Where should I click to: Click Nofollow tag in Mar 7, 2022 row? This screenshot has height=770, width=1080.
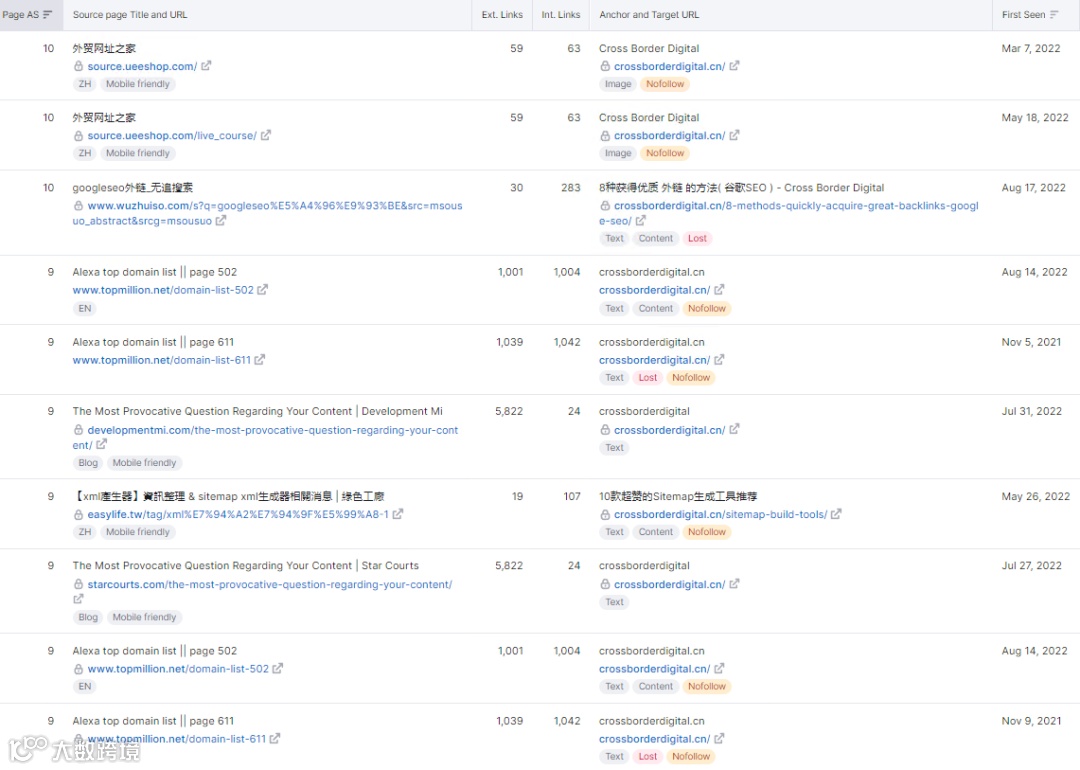pyautogui.click(x=665, y=84)
